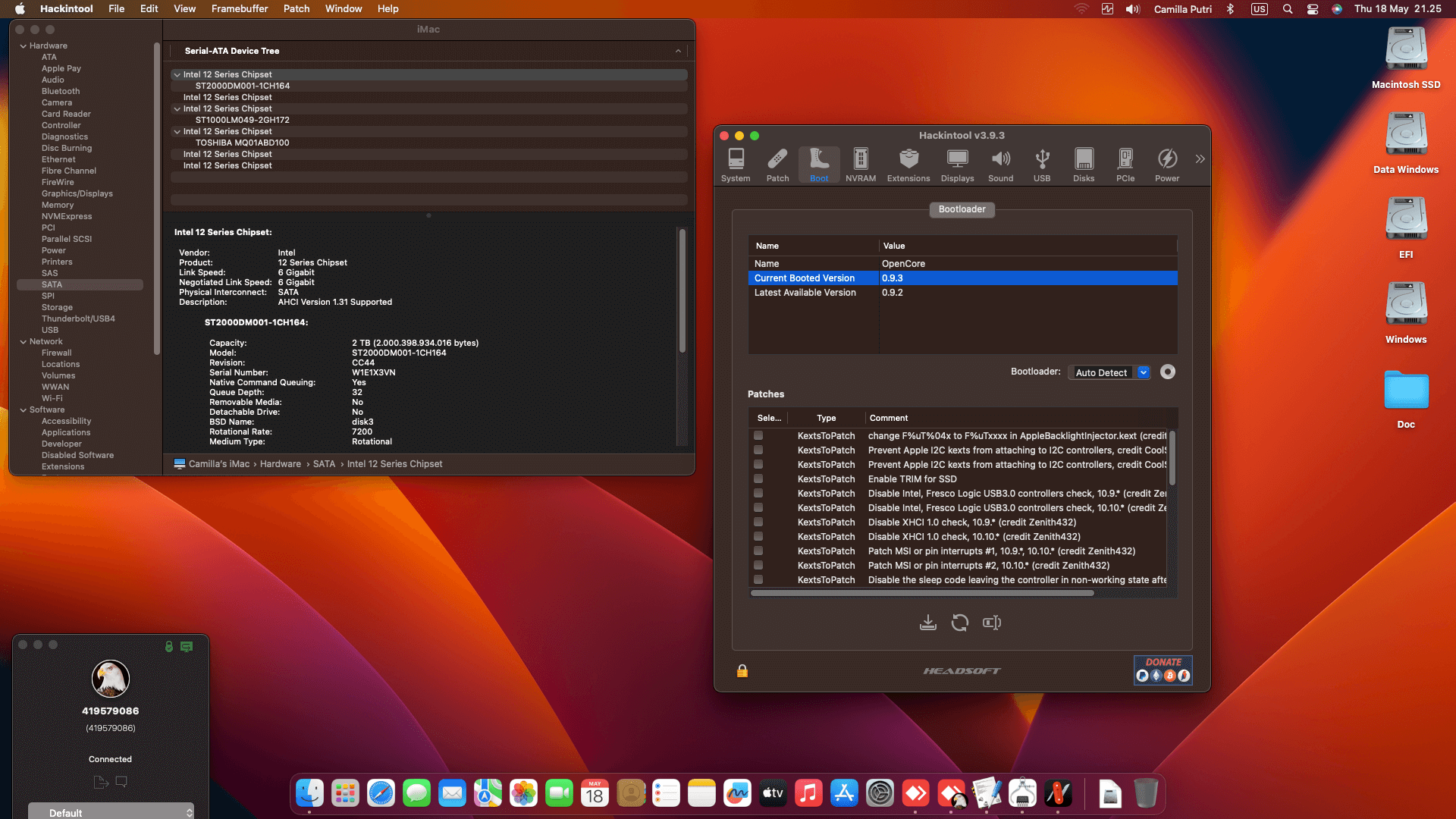This screenshot has width=1456, height=819.
Task: Collapse the Network section in the sidebar
Action: click(x=23, y=342)
